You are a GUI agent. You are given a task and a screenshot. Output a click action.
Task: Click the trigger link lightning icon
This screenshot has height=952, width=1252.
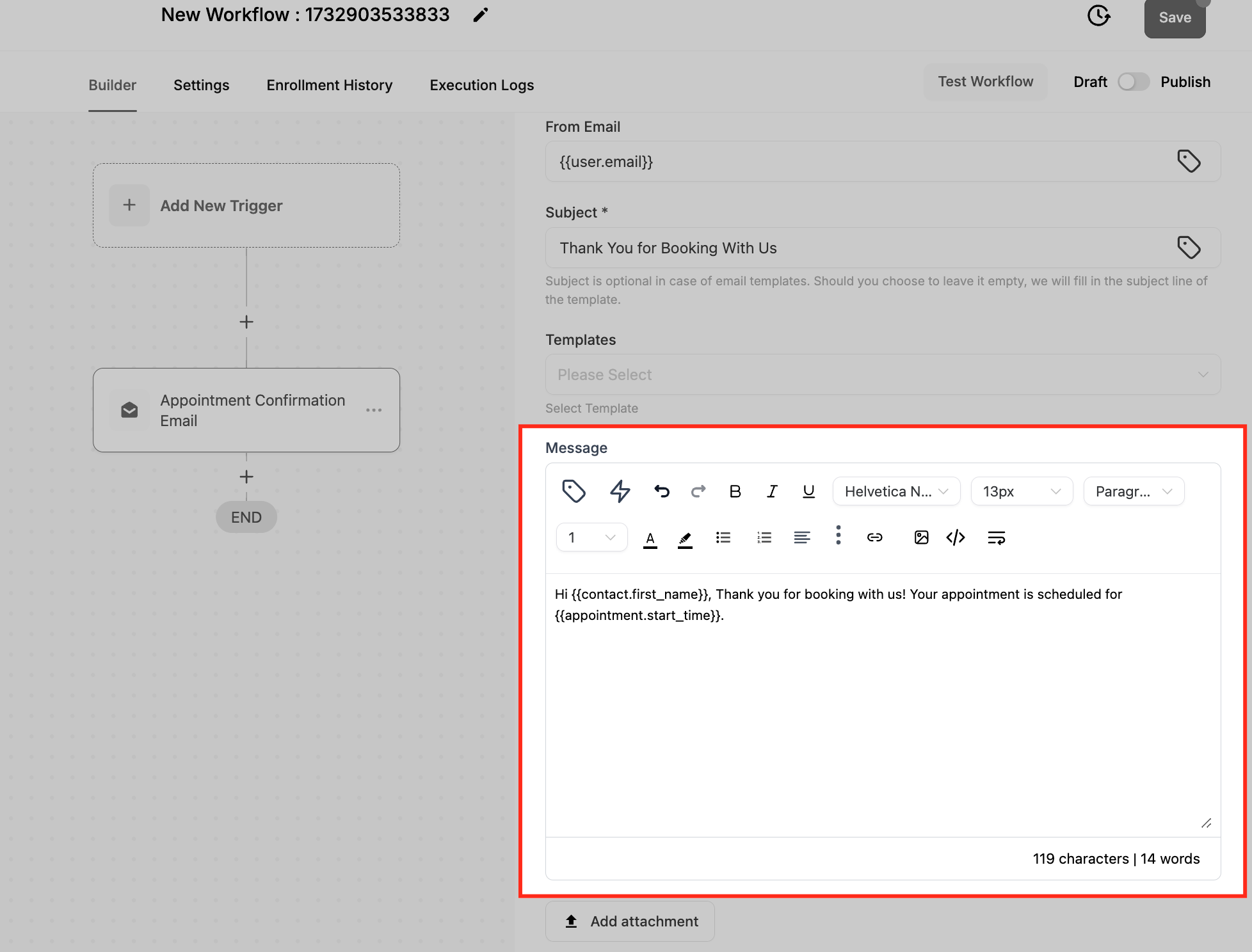[x=619, y=491]
